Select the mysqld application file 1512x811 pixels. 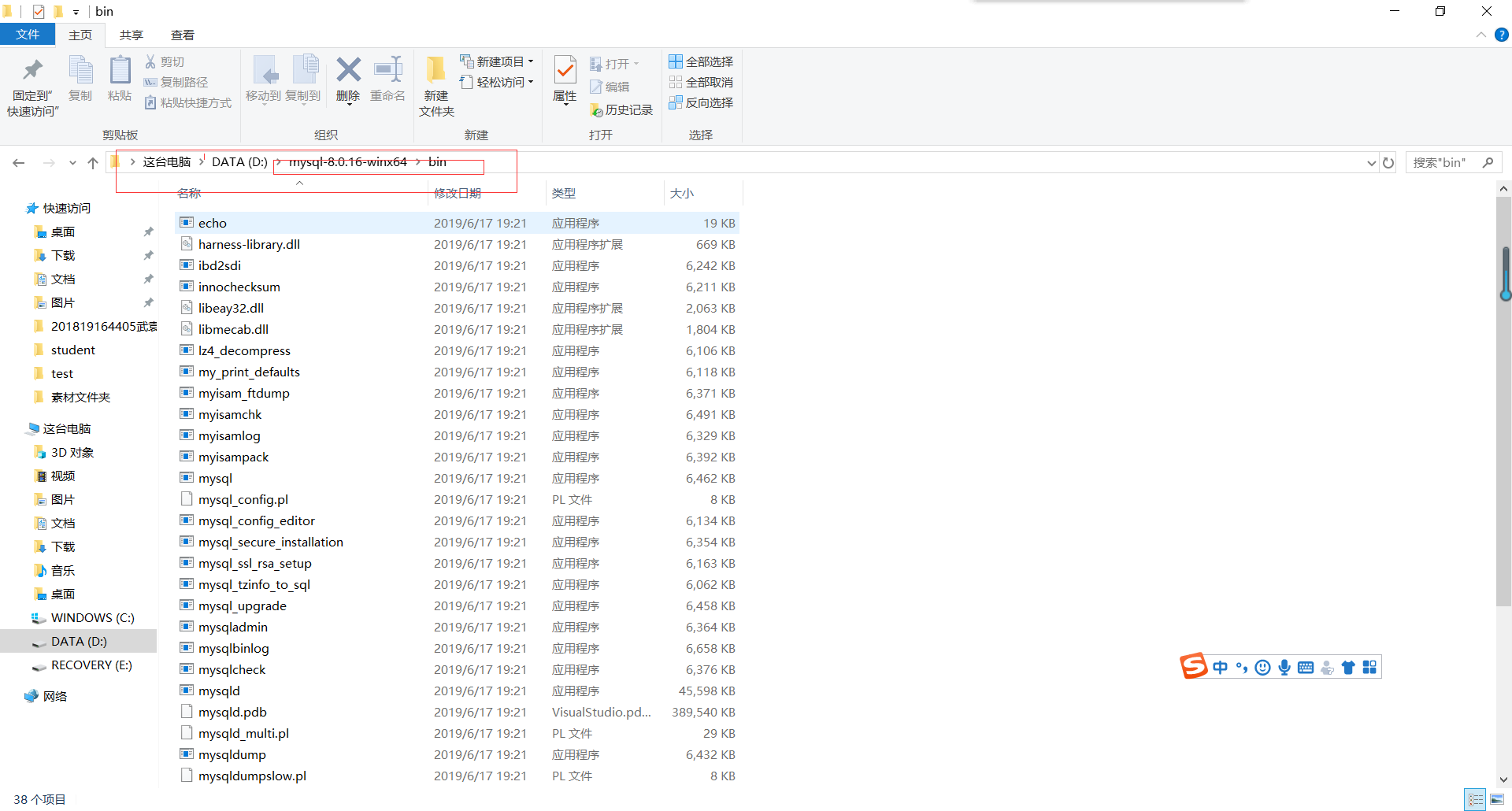(457, 691)
